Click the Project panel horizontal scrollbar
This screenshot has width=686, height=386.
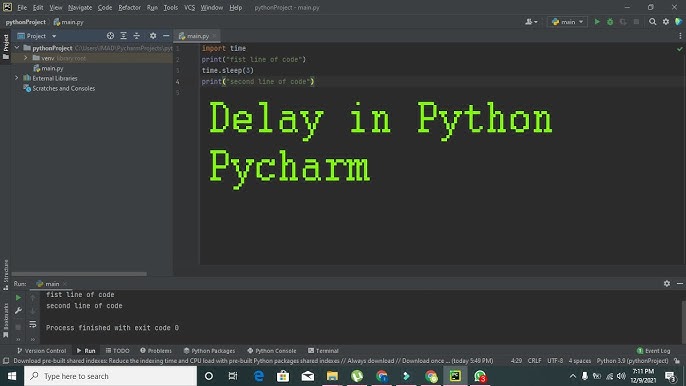pos(79,274)
